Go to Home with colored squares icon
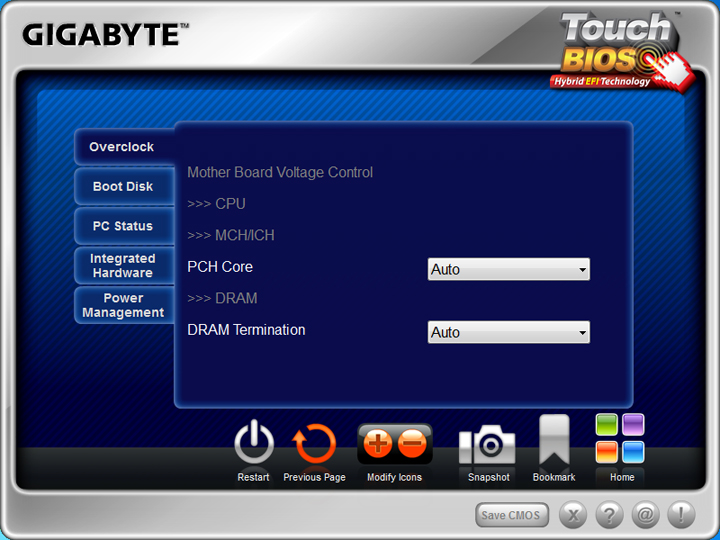Image resolution: width=720 pixels, height=540 pixels. pos(620,439)
